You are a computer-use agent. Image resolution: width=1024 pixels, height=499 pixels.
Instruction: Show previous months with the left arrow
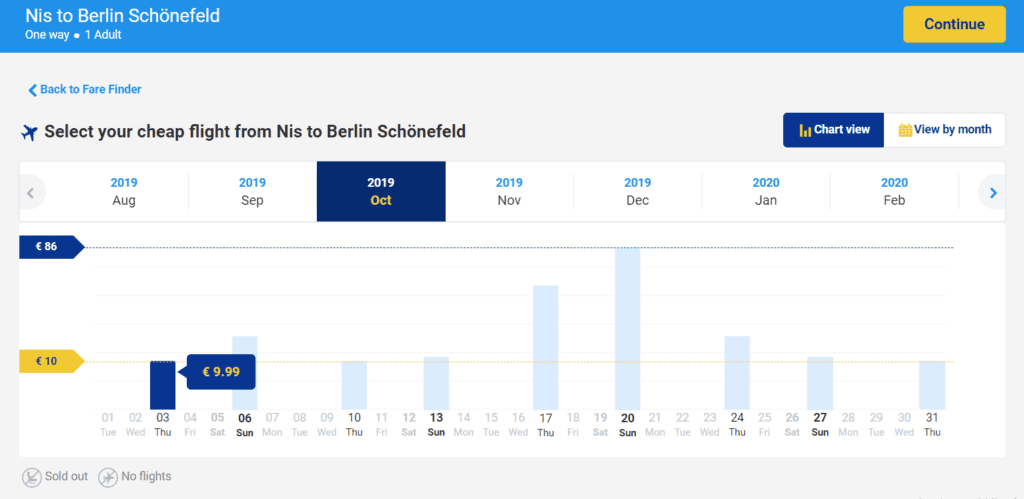(31, 193)
